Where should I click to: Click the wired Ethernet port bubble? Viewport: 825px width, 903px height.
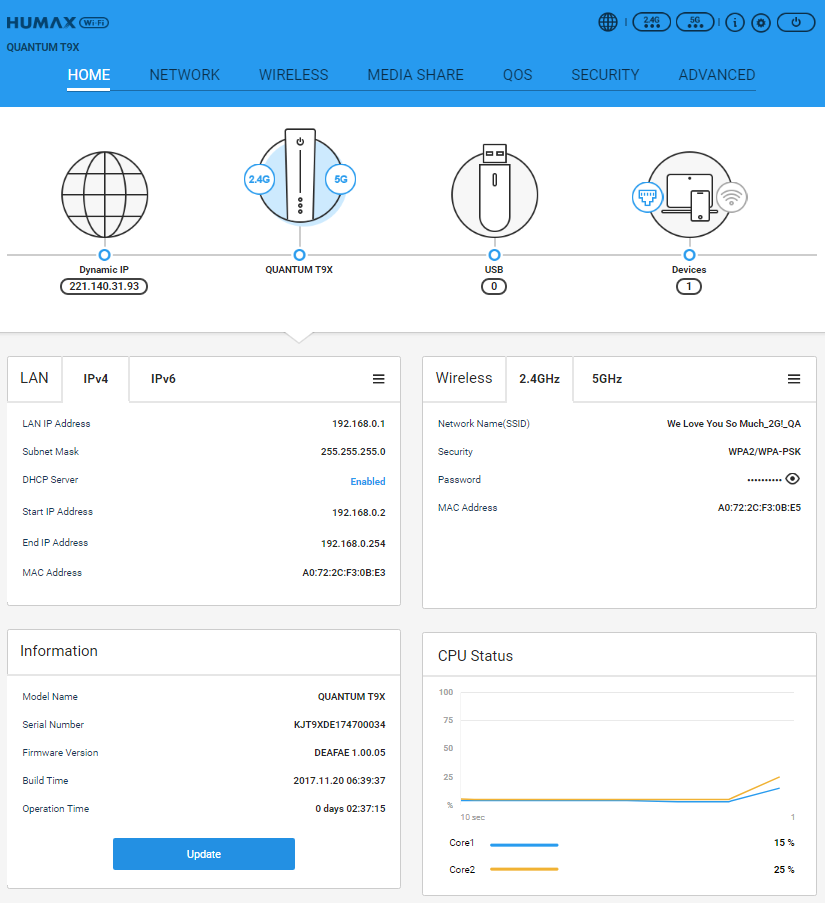click(647, 198)
